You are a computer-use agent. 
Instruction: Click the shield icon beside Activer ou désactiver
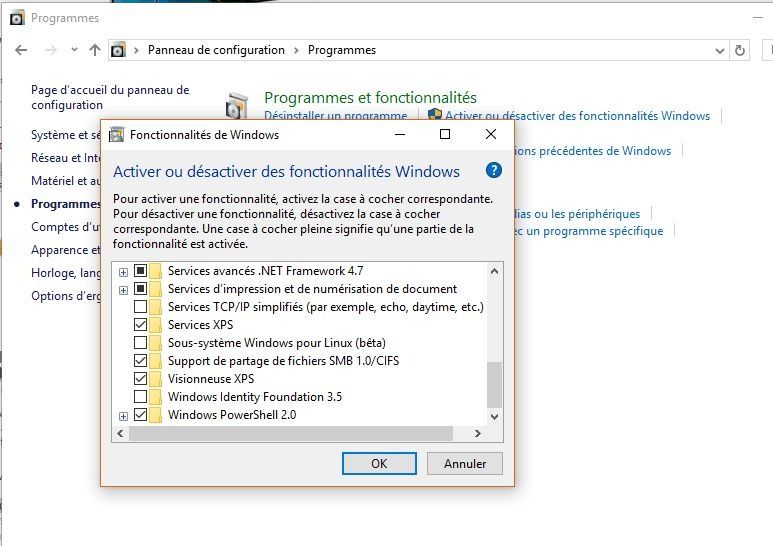point(434,115)
